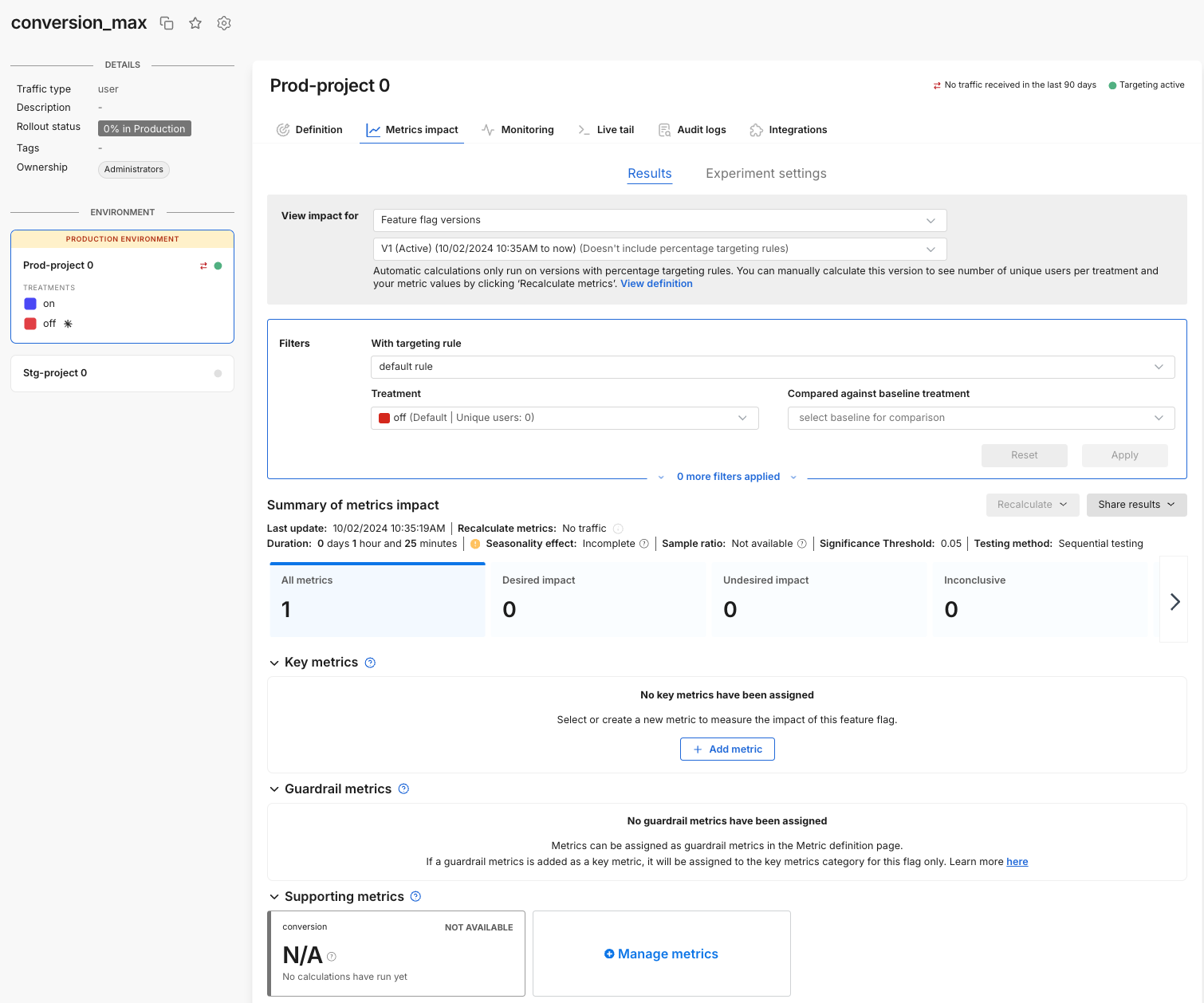Viewport: 1204px width, 1003px height.
Task: Open the Feature flag versions dropdown
Action: click(659, 220)
